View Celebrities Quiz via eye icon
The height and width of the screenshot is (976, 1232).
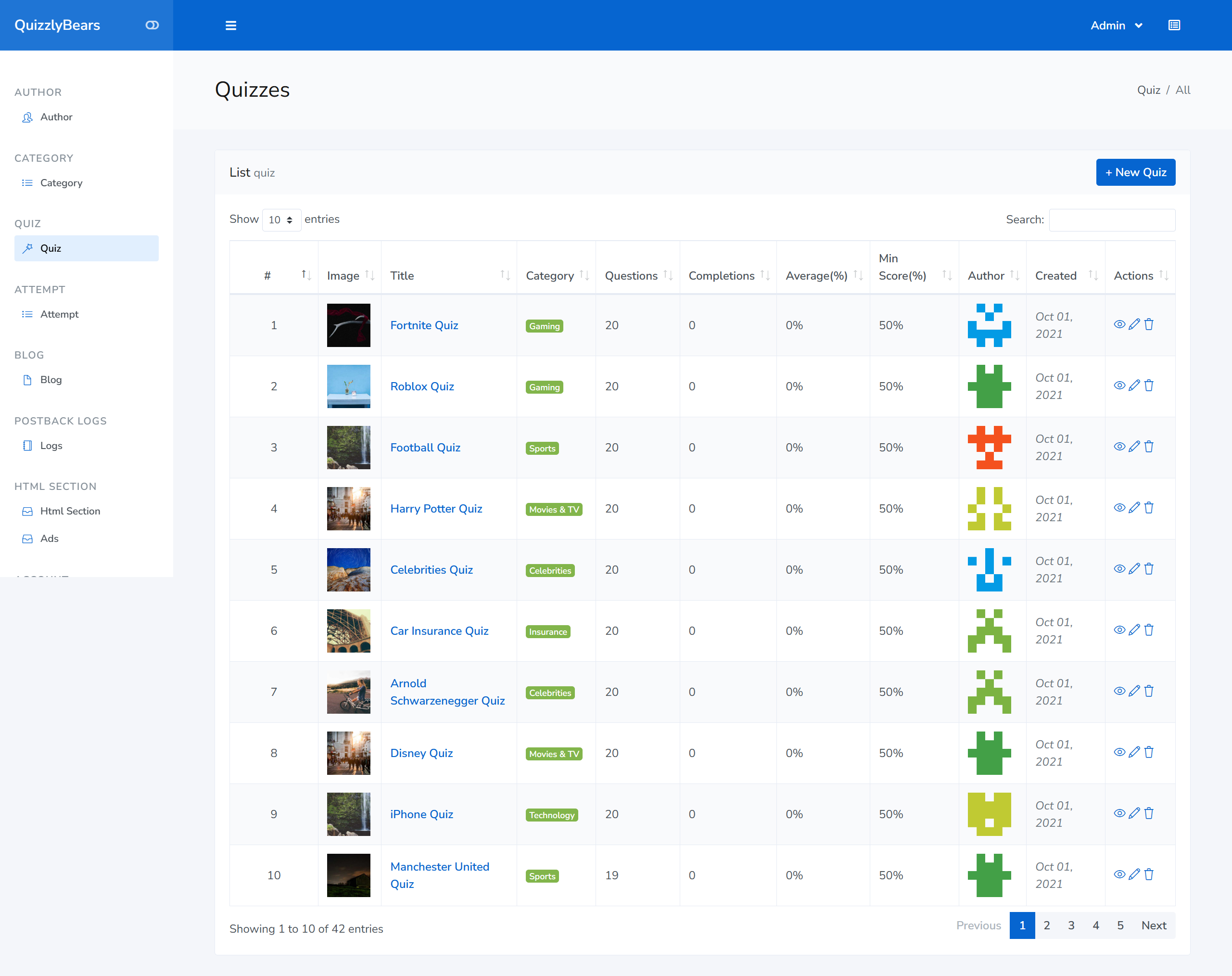point(1119,569)
